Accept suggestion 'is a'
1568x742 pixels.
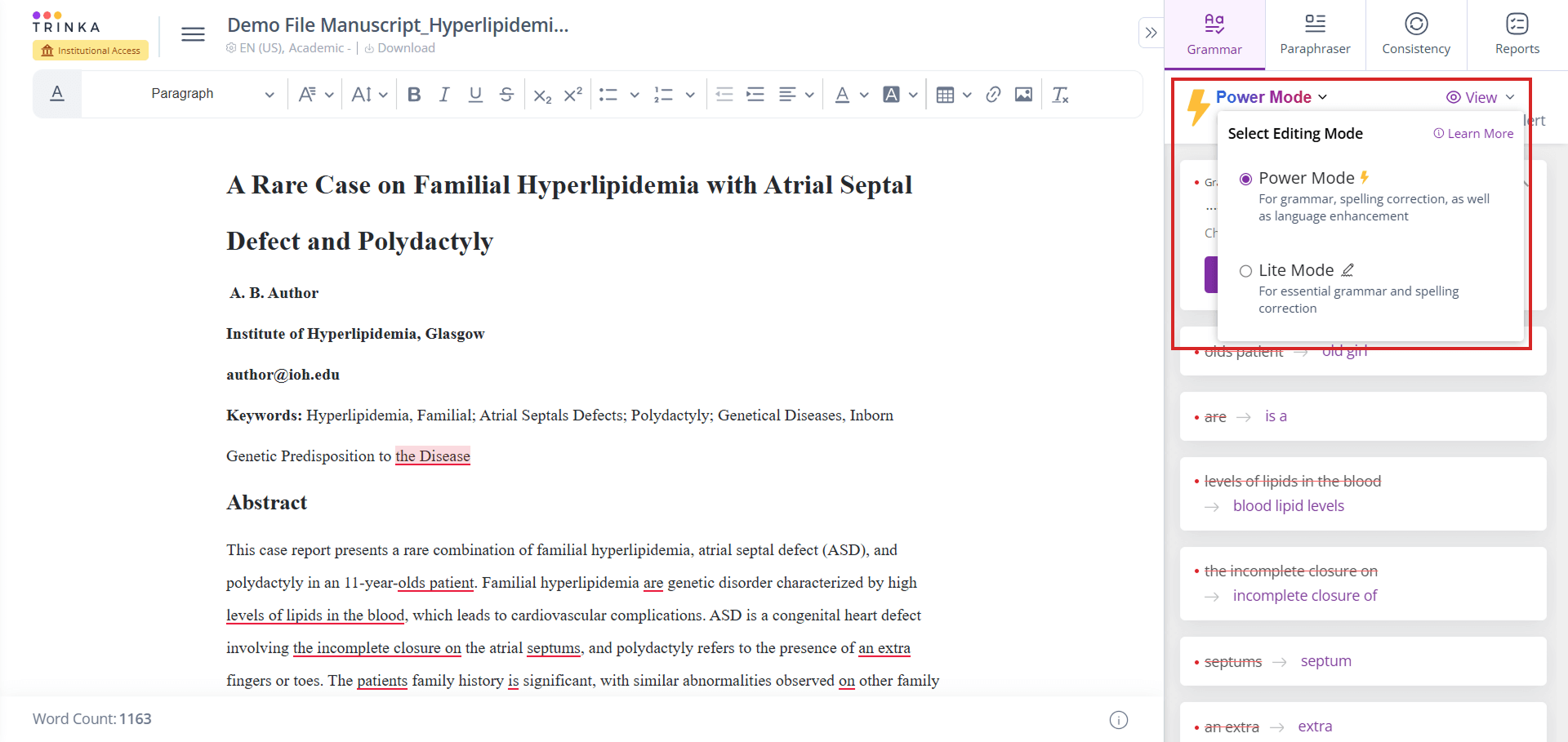click(x=1276, y=416)
